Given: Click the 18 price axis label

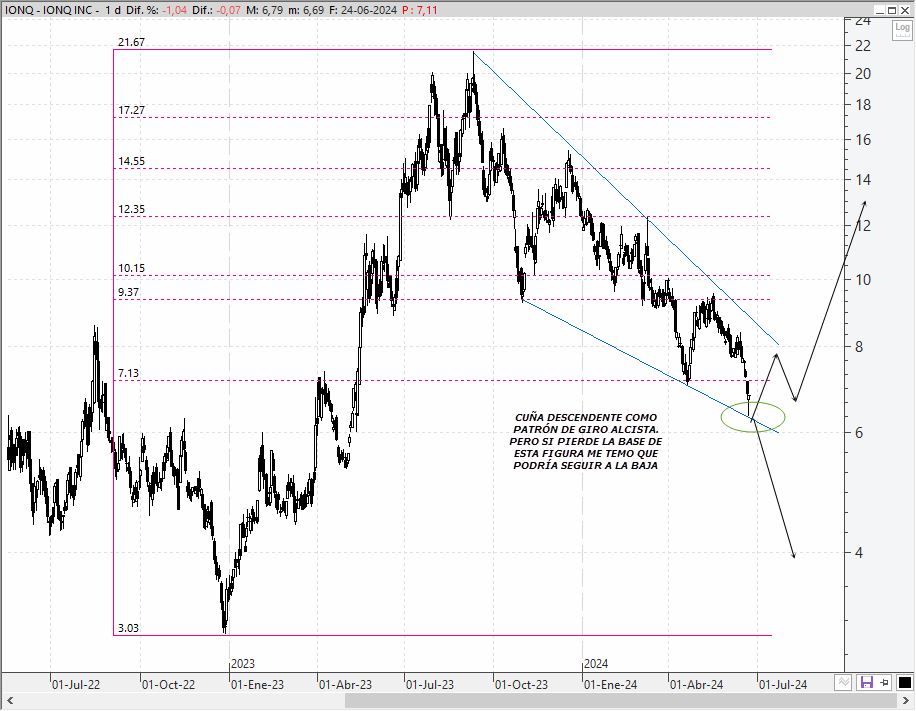Looking at the screenshot, I should point(862,105).
